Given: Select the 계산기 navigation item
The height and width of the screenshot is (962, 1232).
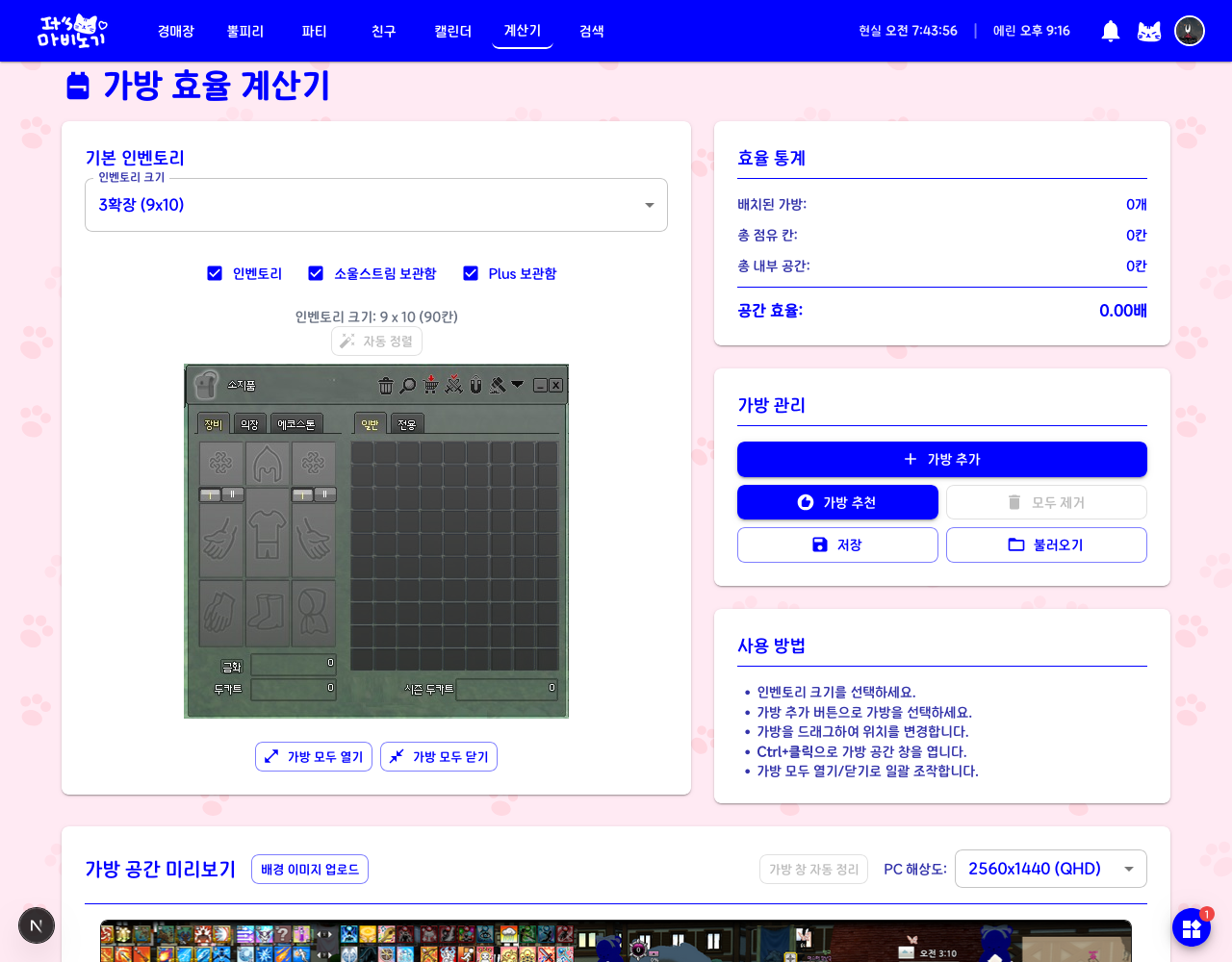Looking at the screenshot, I should (523, 31).
